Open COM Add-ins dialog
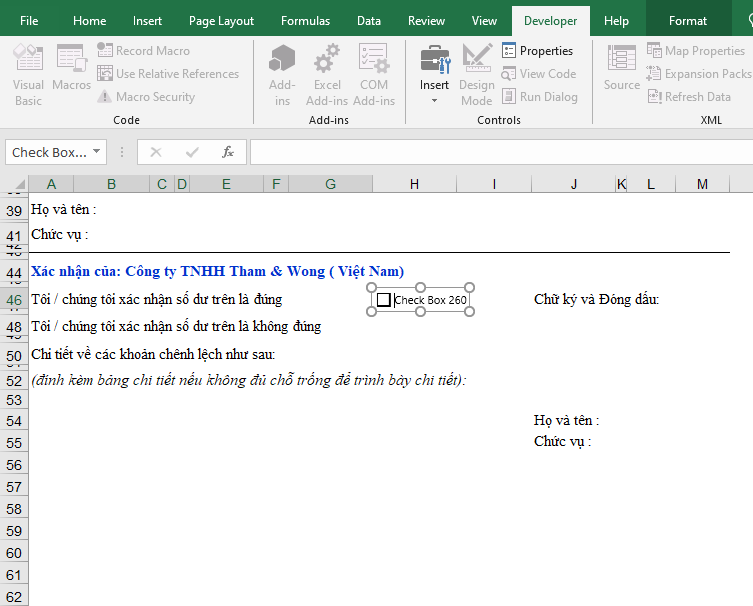 click(x=374, y=74)
